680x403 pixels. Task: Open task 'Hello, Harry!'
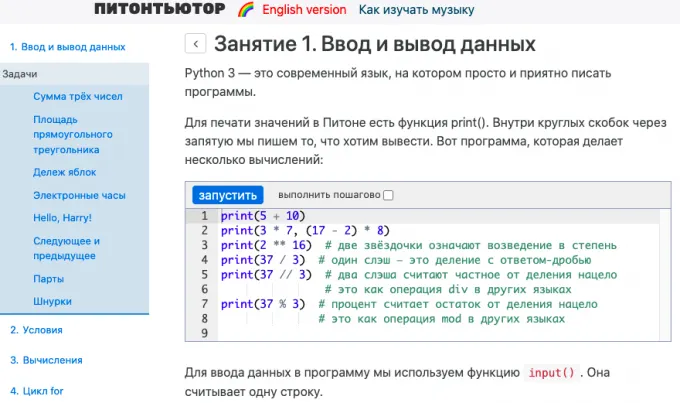[x=62, y=217]
